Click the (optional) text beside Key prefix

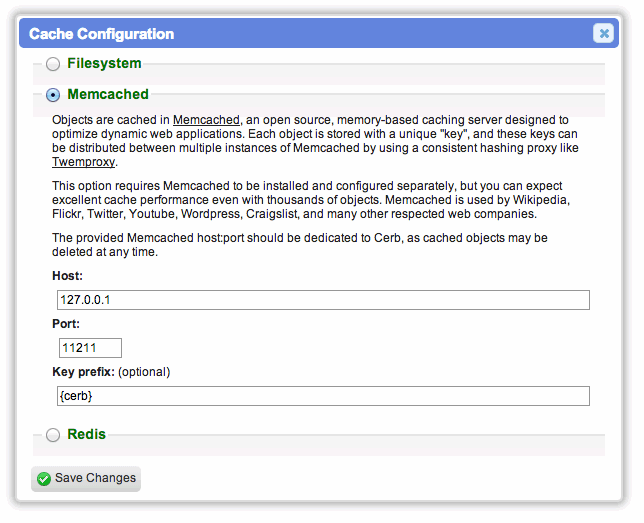(144, 372)
